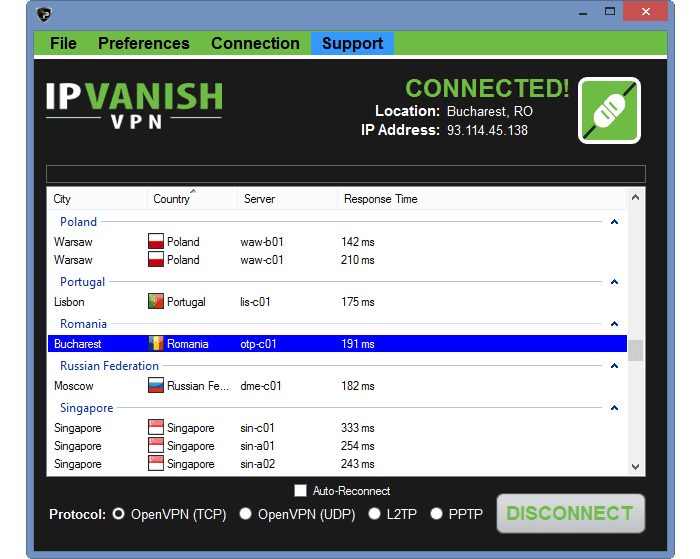The image size is (700, 559).
Task: Select the Warsaw waw-c01 server row
Action: click(x=337, y=259)
